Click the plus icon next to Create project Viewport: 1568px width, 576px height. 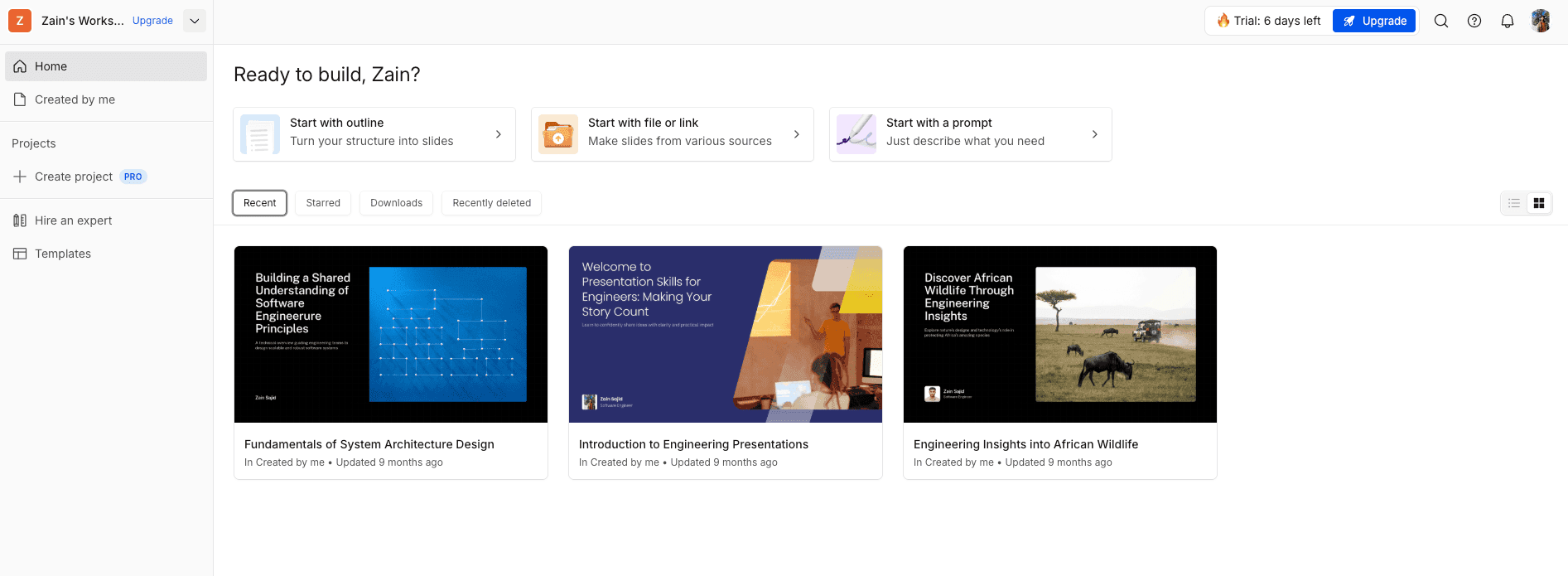(20, 177)
